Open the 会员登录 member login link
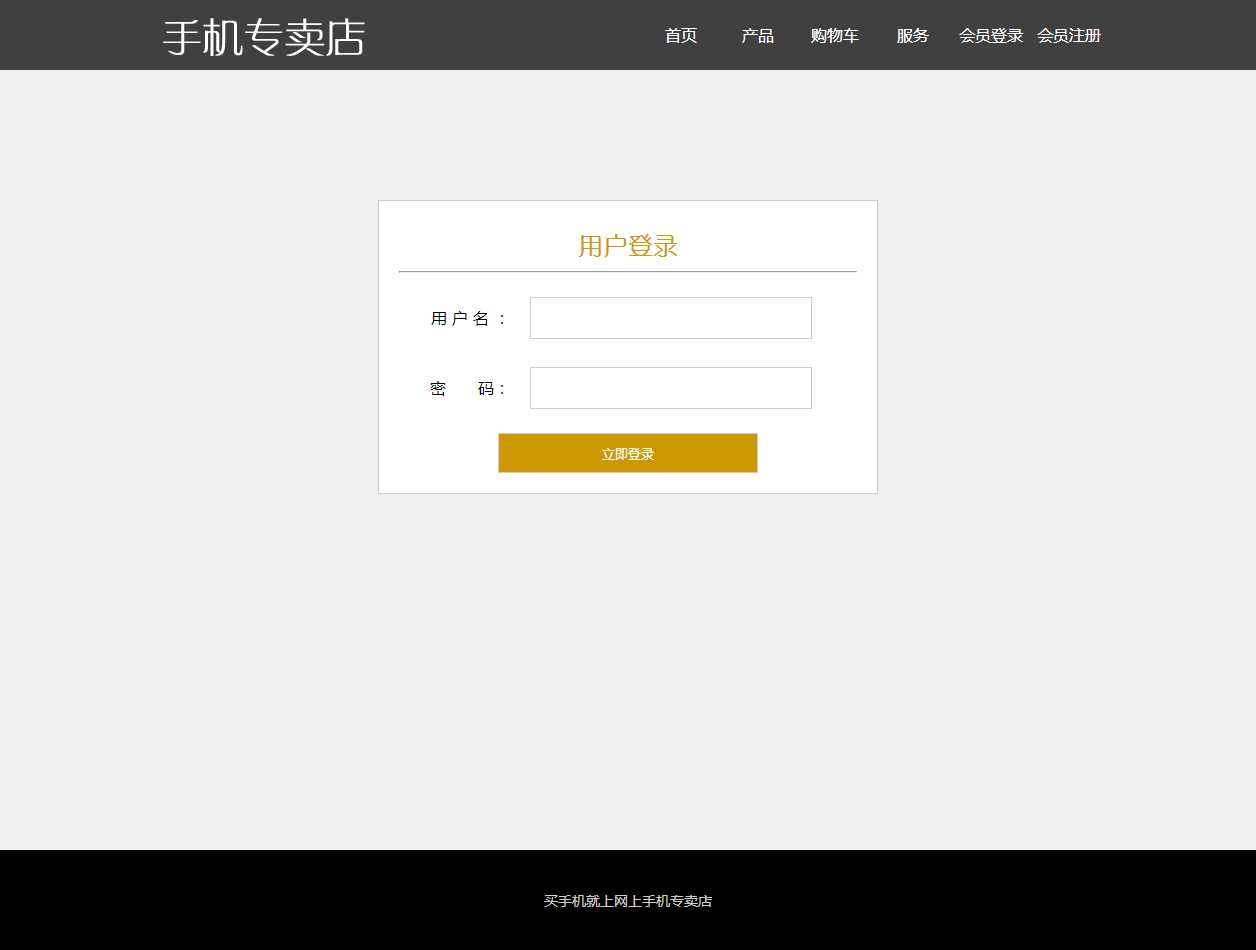Viewport: 1256px width, 950px height. click(991, 36)
